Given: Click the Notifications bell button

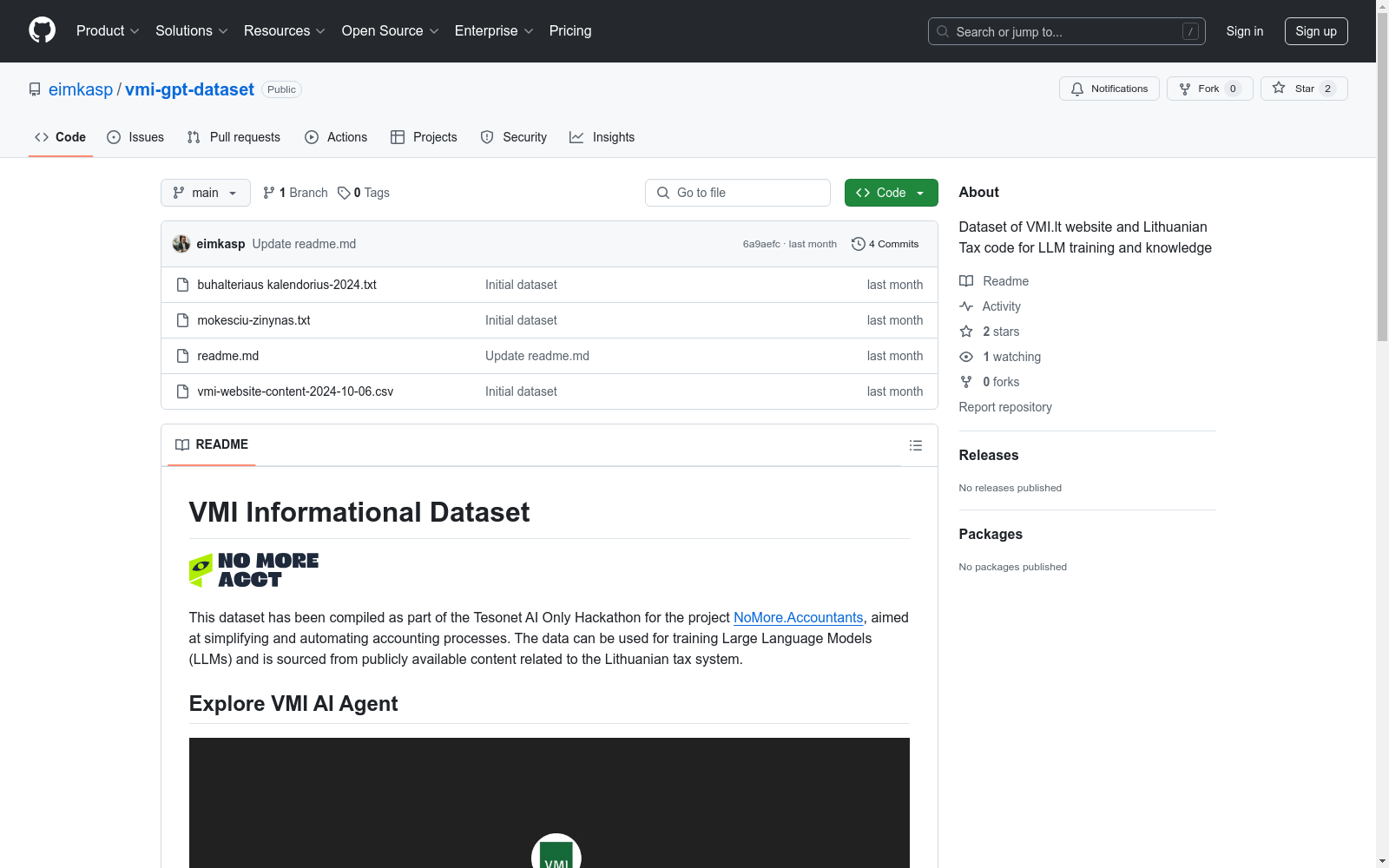Looking at the screenshot, I should [1109, 89].
